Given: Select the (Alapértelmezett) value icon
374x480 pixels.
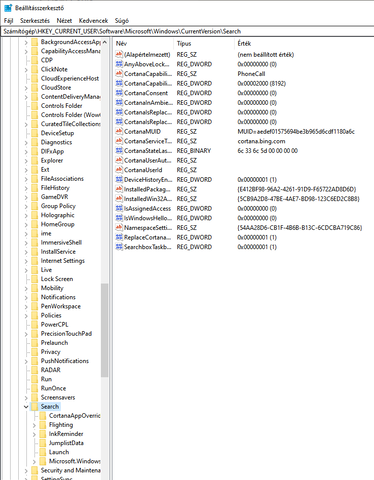Looking at the screenshot, I should click(x=119, y=55).
